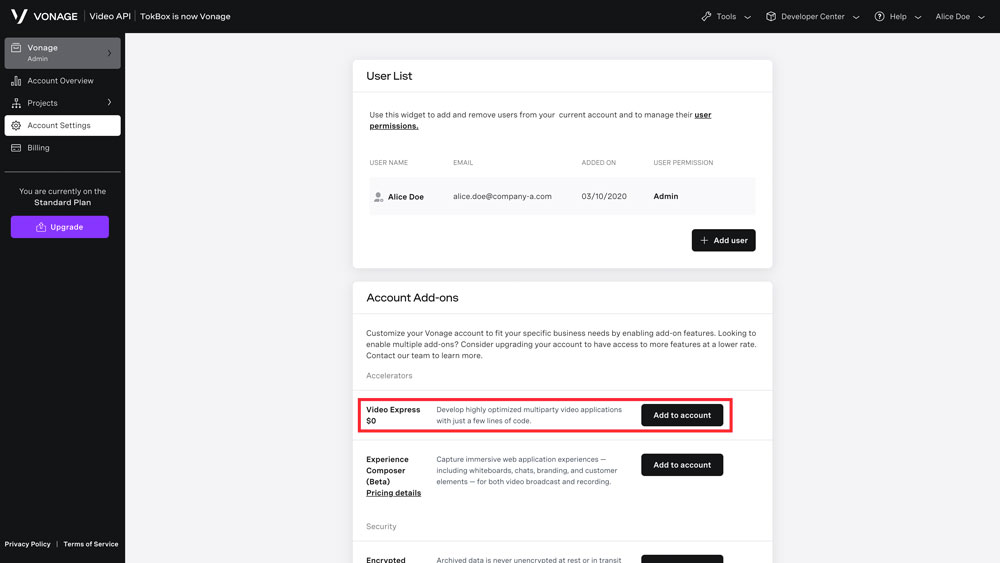1000x563 pixels.
Task: Click the ADDED ON column header
Action: click(598, 163)
